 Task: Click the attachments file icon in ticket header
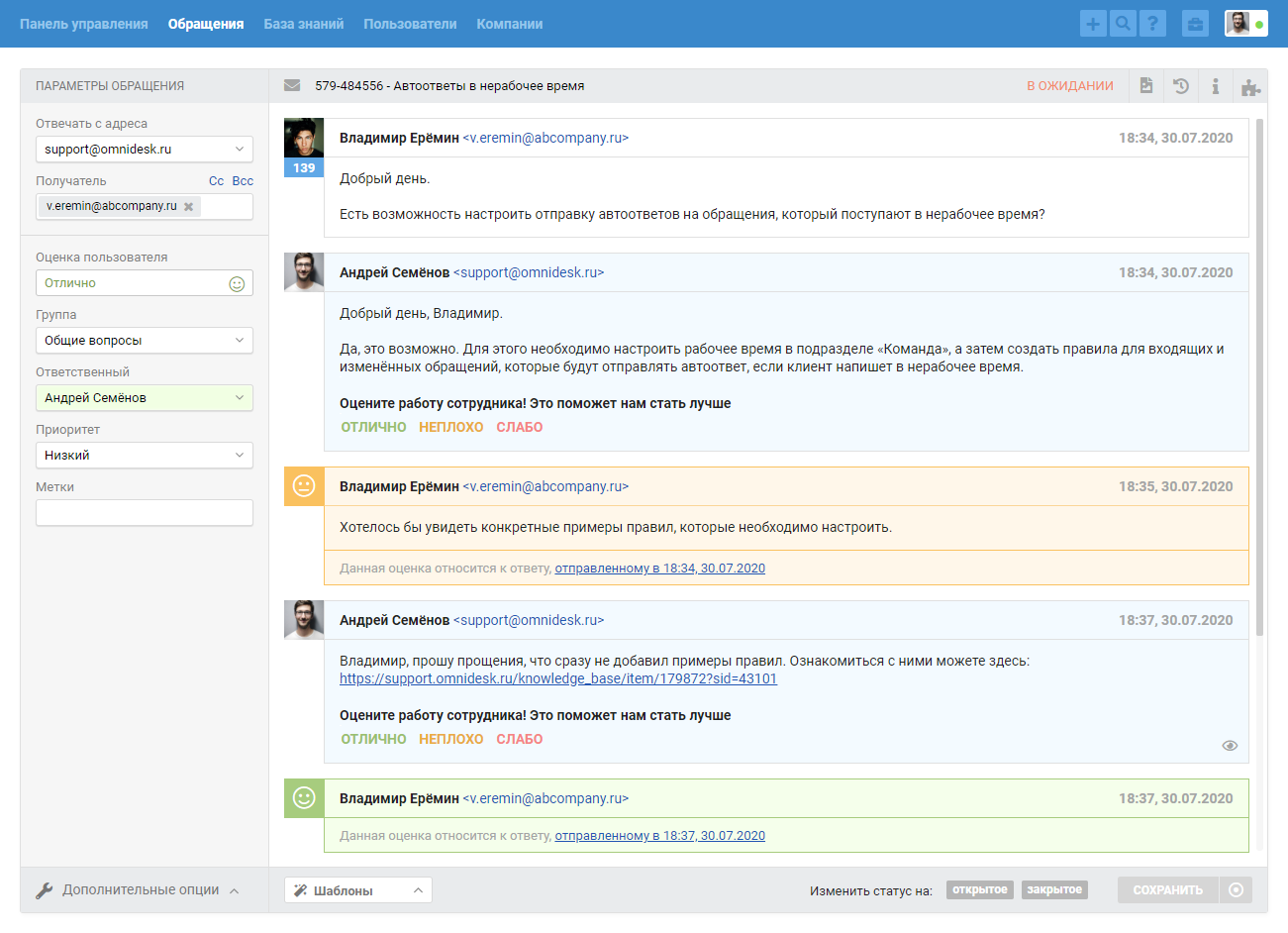pyautogui.click(x=1146, y=86)
